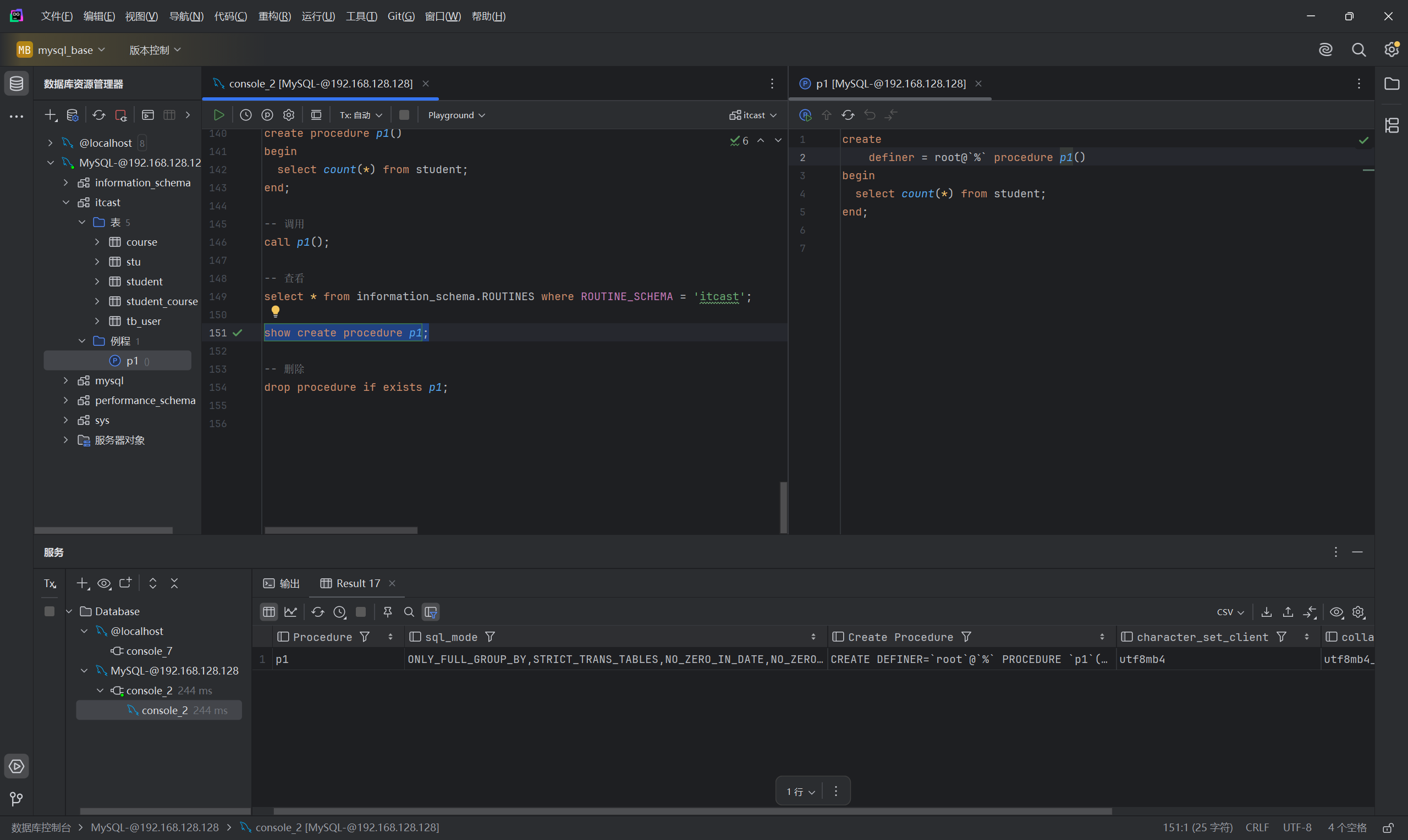Viewport: 1408px width, 840px height.
Task: Open the Playground mode dropdown
Action: pyautogui.click(x=457, y=115)
